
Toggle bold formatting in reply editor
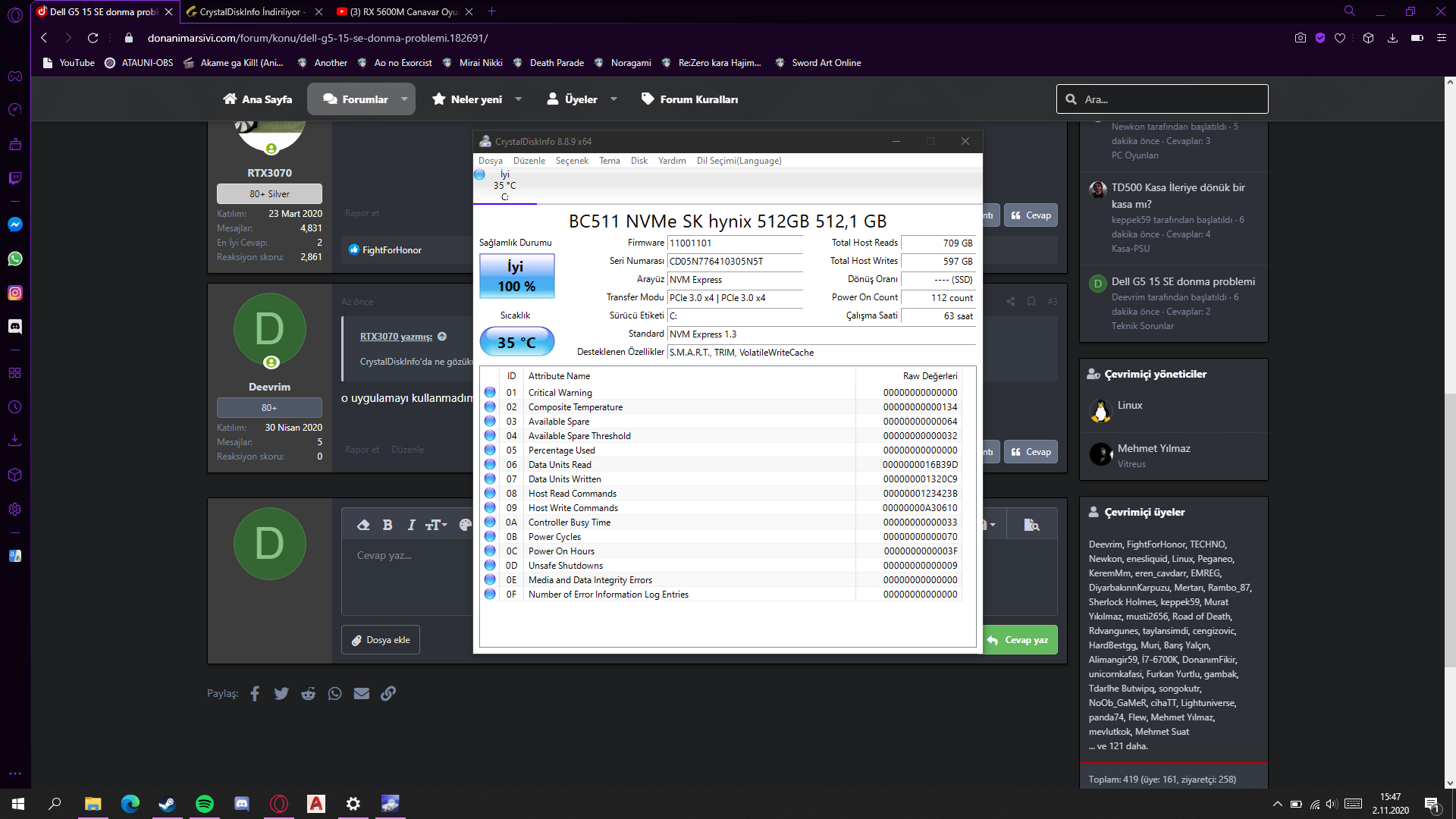[388, 525]
